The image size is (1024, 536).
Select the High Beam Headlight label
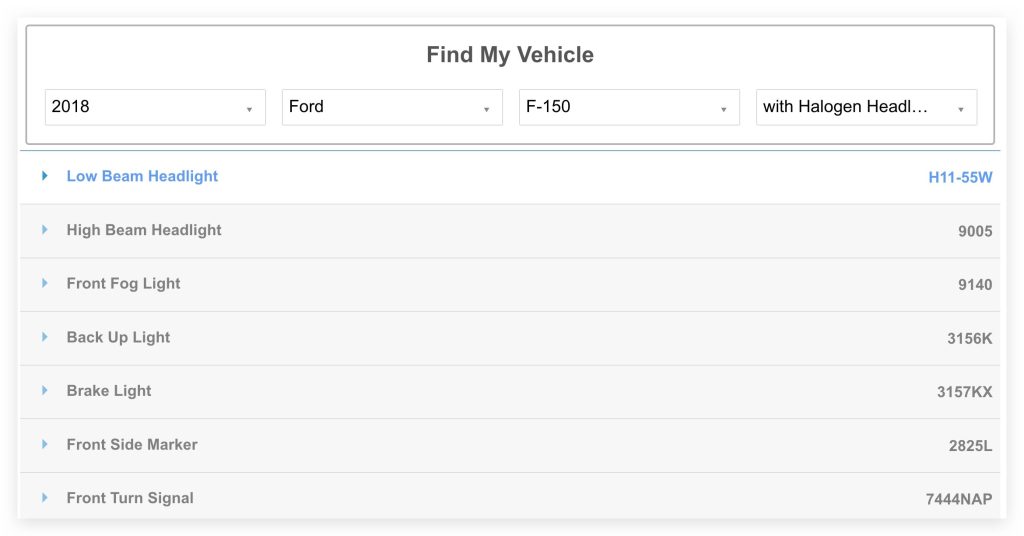tap(144, 230)
